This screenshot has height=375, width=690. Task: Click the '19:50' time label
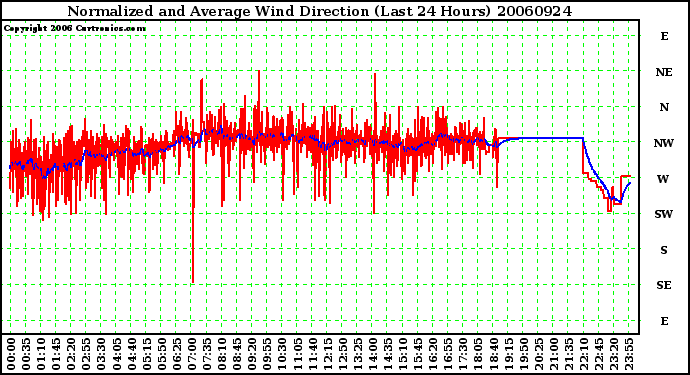(522, 354)
